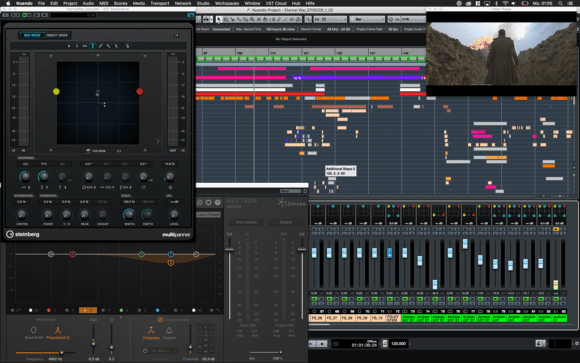Image resolution: width=580 pixels, height=363 pixels.
Task: Click the Learn button in Neutron EQ
Action: tap(202, 215)
